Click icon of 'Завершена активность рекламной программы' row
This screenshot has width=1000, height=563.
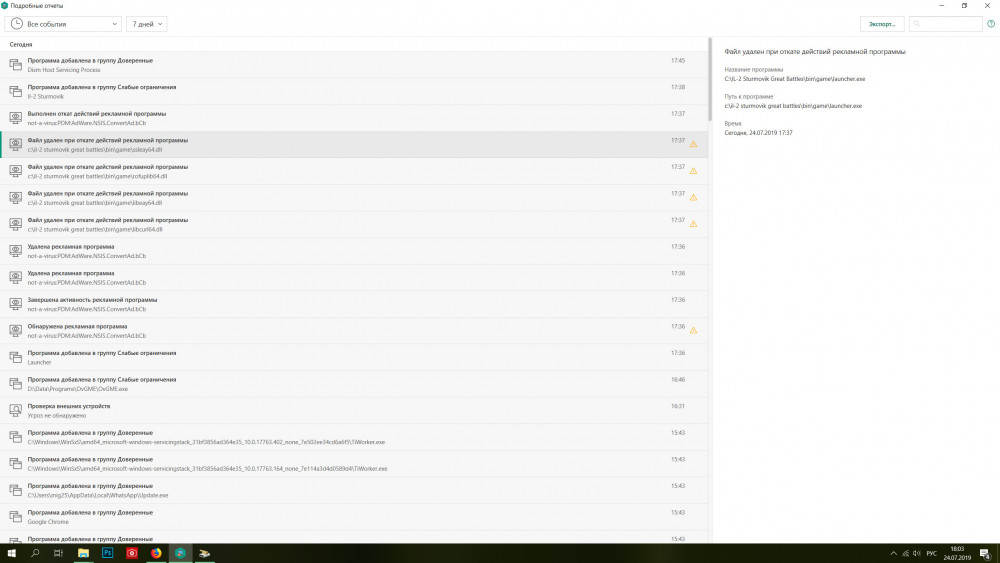(x=15, y=304)
